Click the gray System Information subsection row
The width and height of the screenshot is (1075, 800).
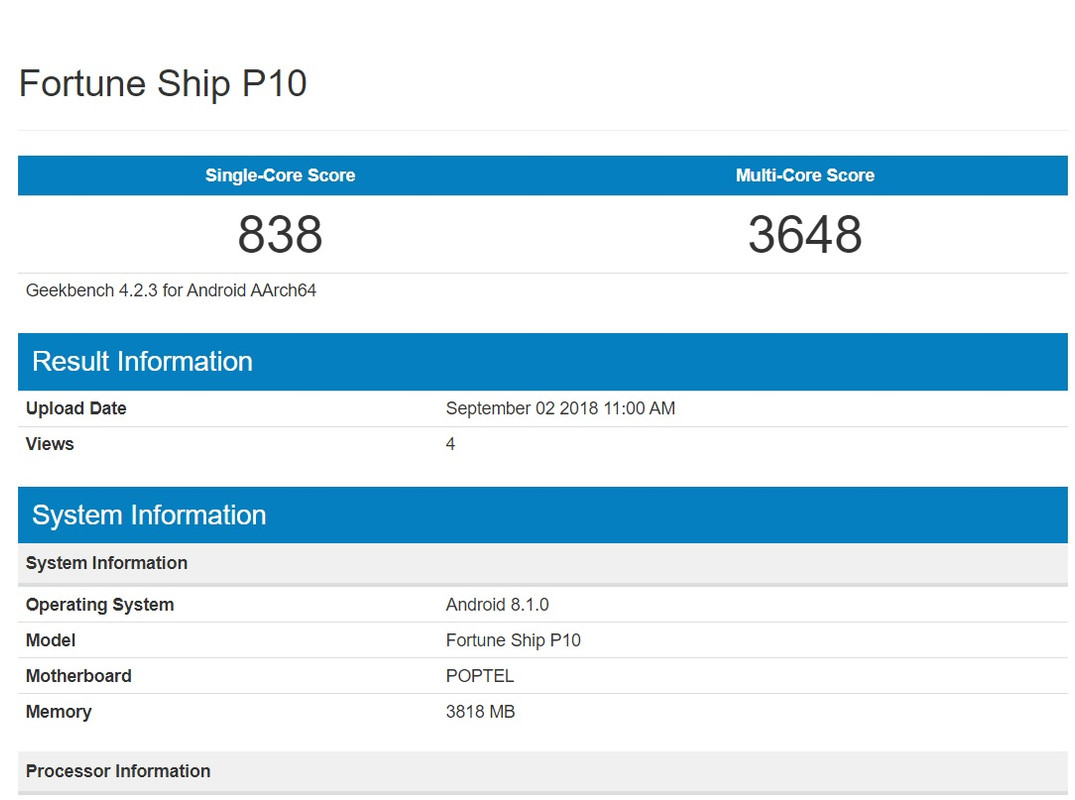(106, 563)
